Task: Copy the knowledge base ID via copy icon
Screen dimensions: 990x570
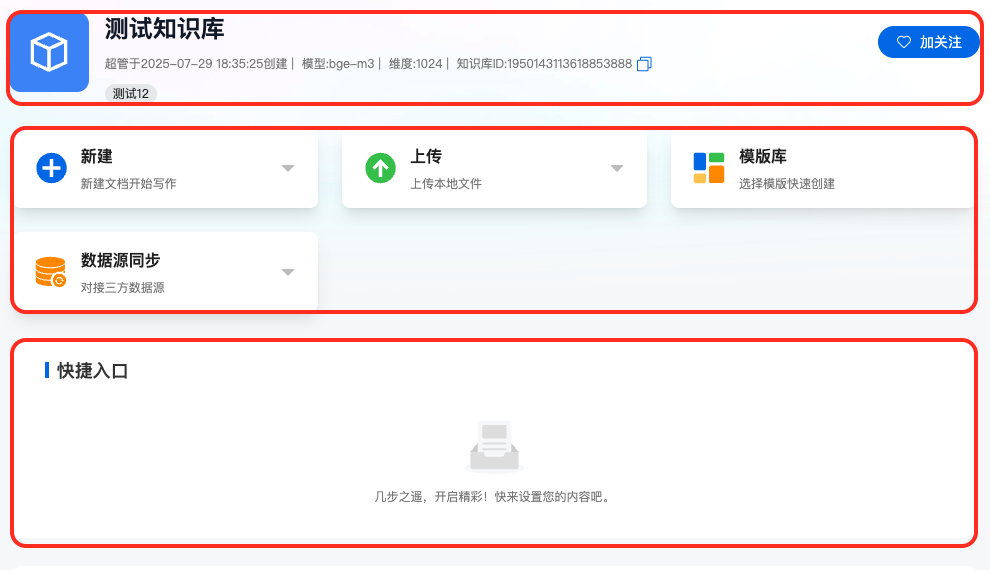Action: point(644,64)
